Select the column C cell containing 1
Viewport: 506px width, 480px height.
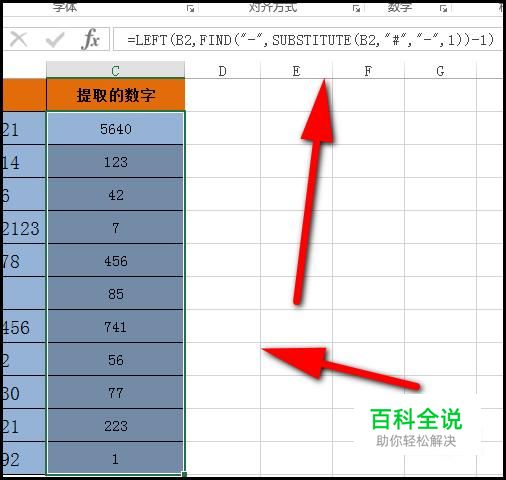pos(115,458)
